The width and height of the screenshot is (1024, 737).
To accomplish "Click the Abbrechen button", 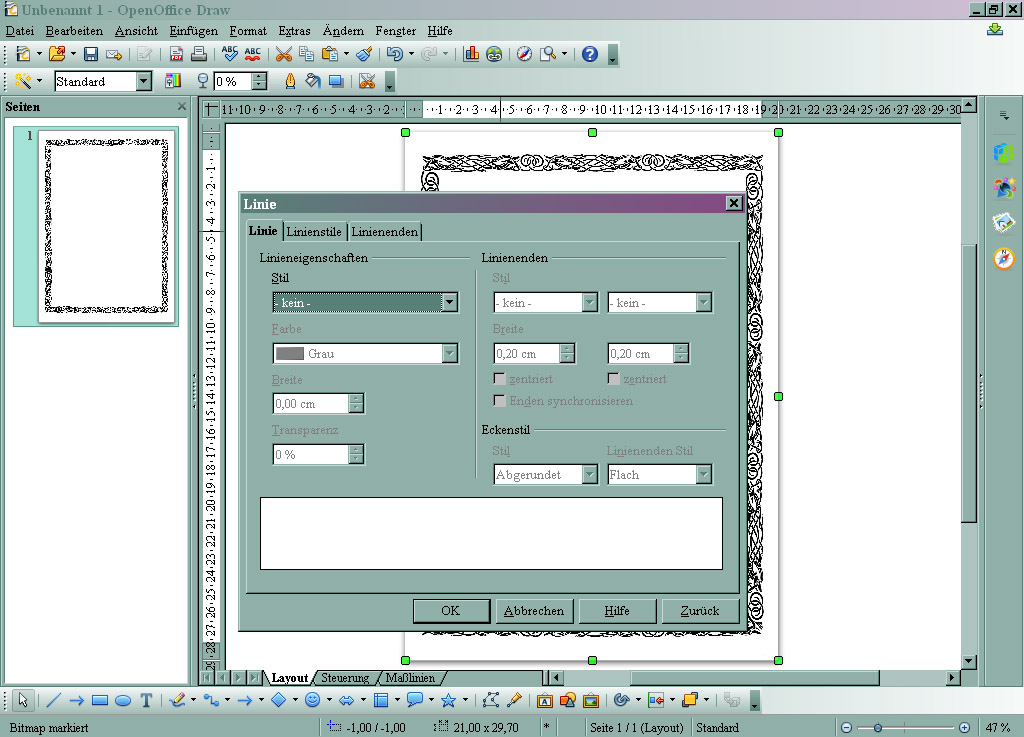I will point(534,610).
